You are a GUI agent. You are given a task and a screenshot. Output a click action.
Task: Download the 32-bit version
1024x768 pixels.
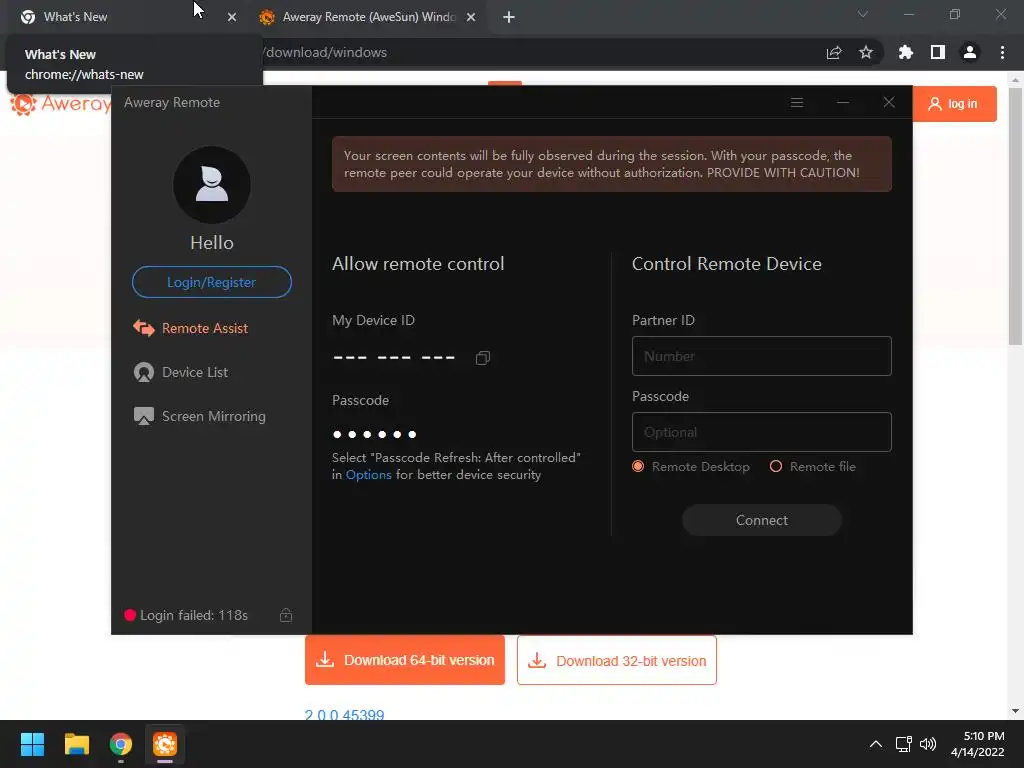coord(616,660)
